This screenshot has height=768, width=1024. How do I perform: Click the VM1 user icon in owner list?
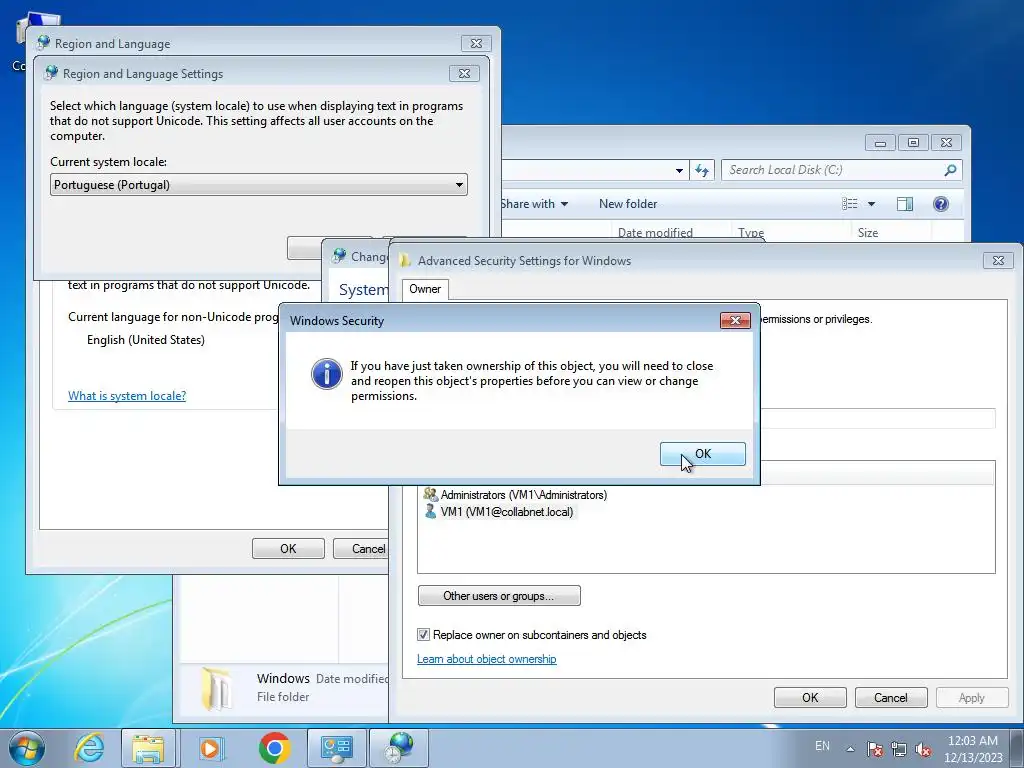tap(430, 511)
